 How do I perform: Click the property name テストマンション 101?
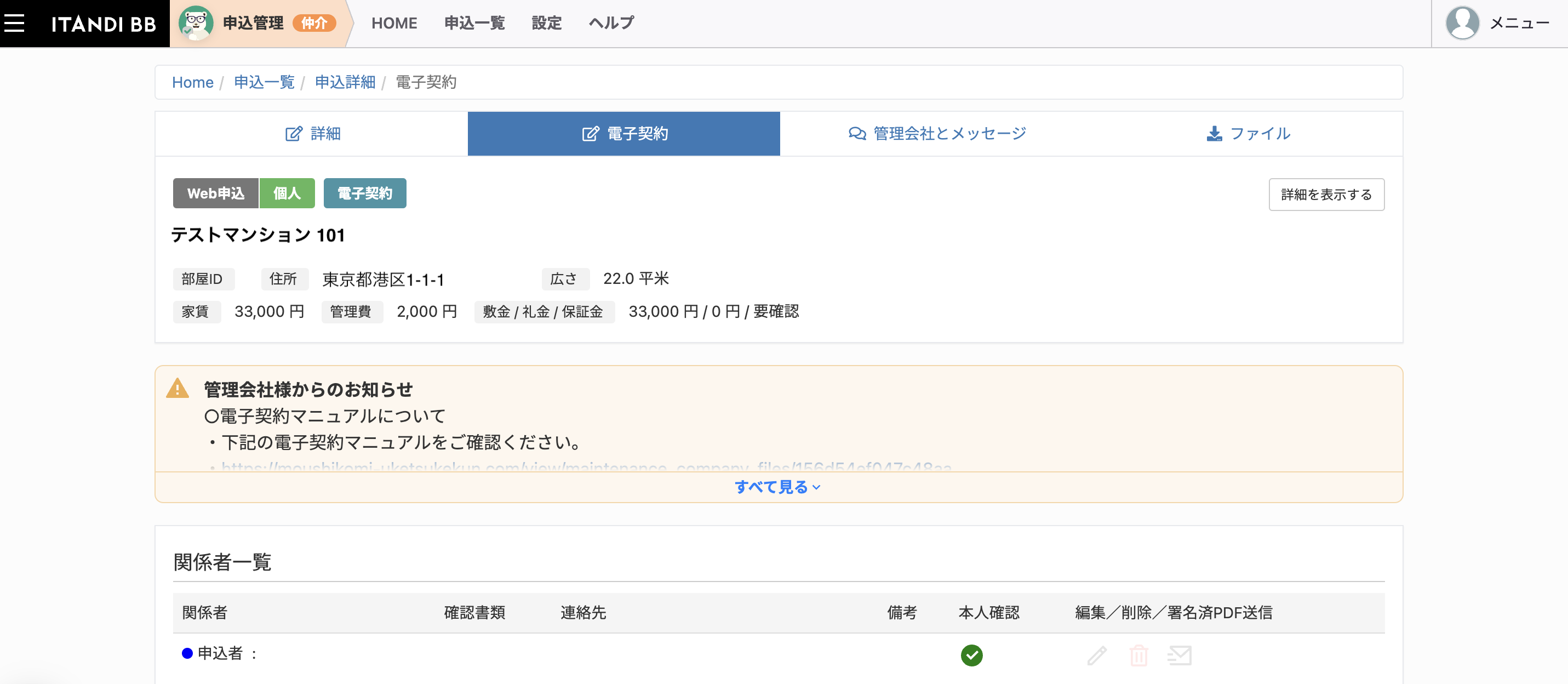pyautogui.click(x=258, y=235)
